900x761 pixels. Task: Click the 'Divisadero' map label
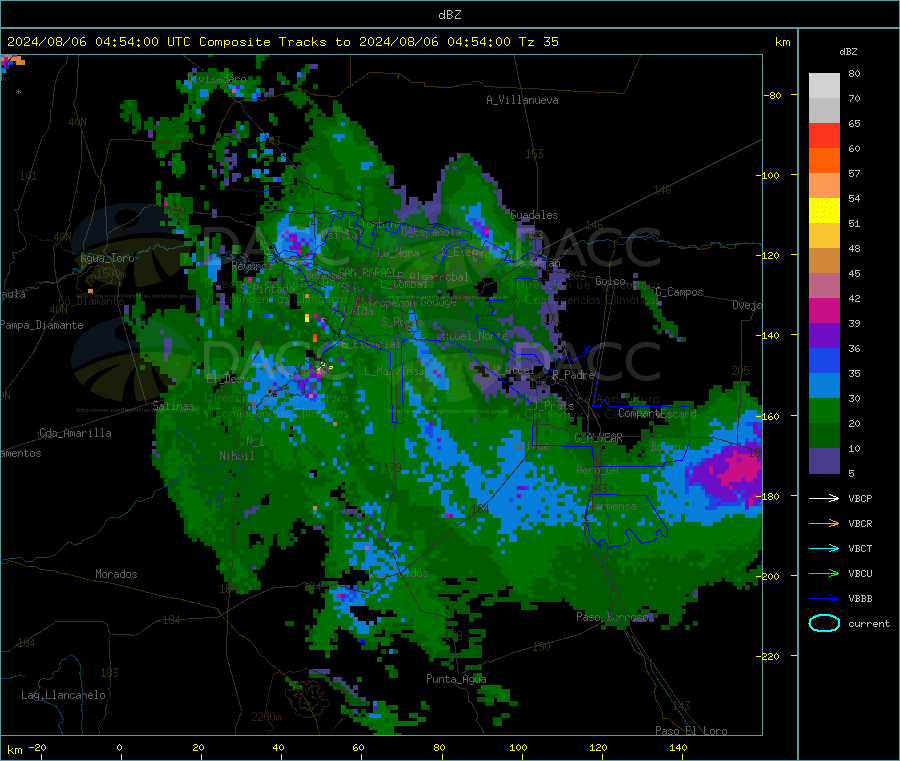pos(216,79)
